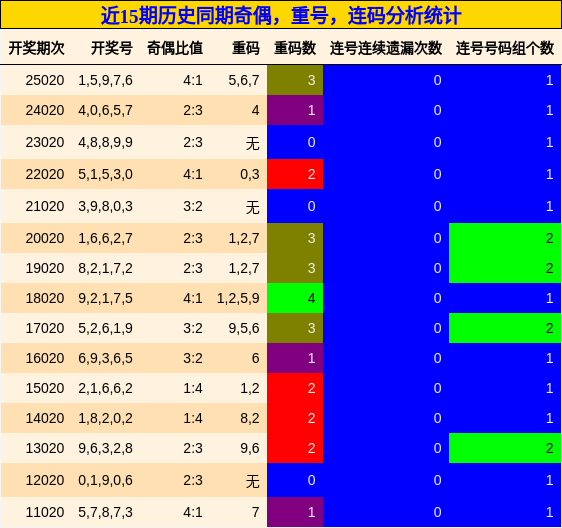562x528 pixels.
Task: Click repeat code cell 0,3
Action: (250, 174)
